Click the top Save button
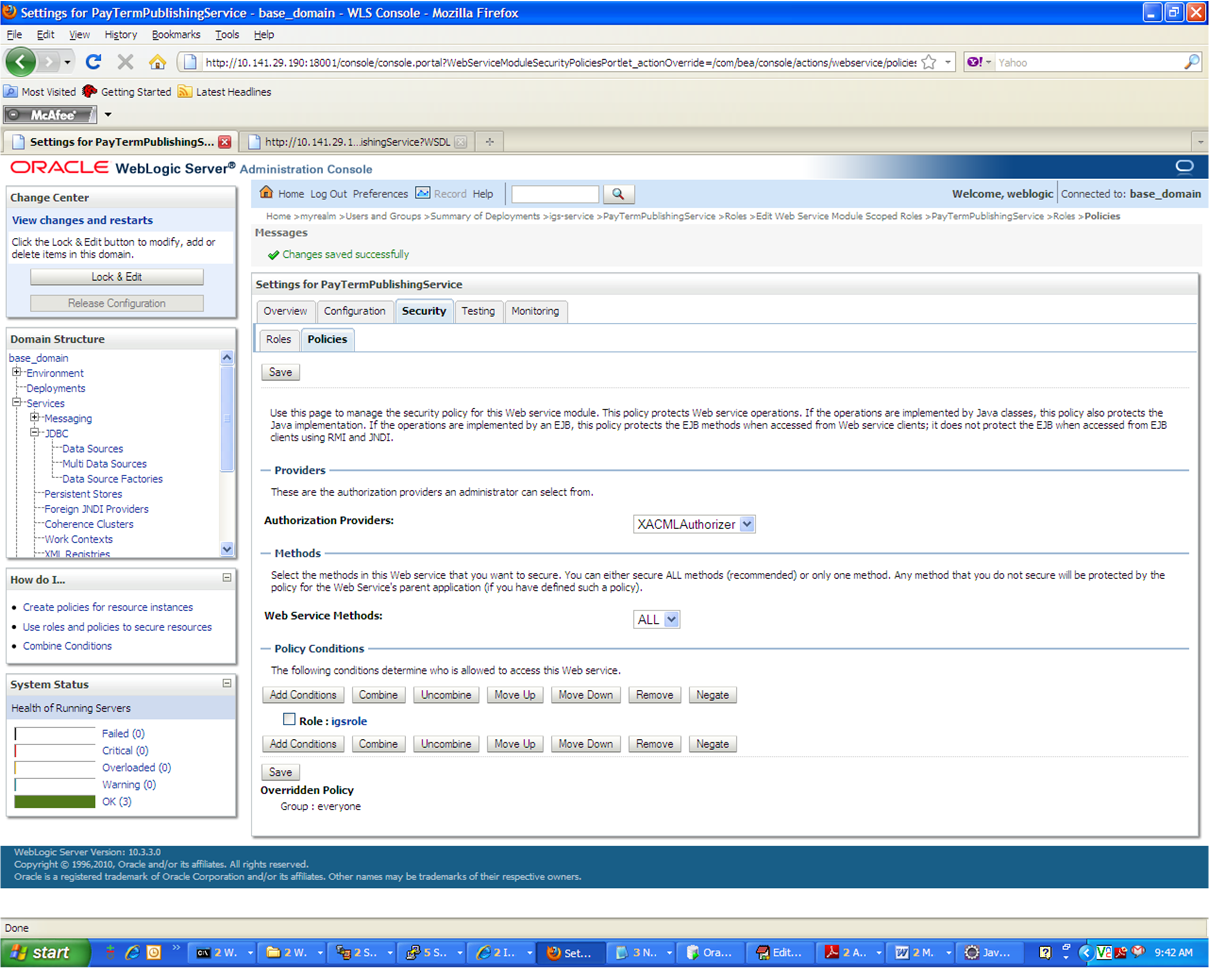The height and width of the screenshot is (968, 1209). click(281, 372)
